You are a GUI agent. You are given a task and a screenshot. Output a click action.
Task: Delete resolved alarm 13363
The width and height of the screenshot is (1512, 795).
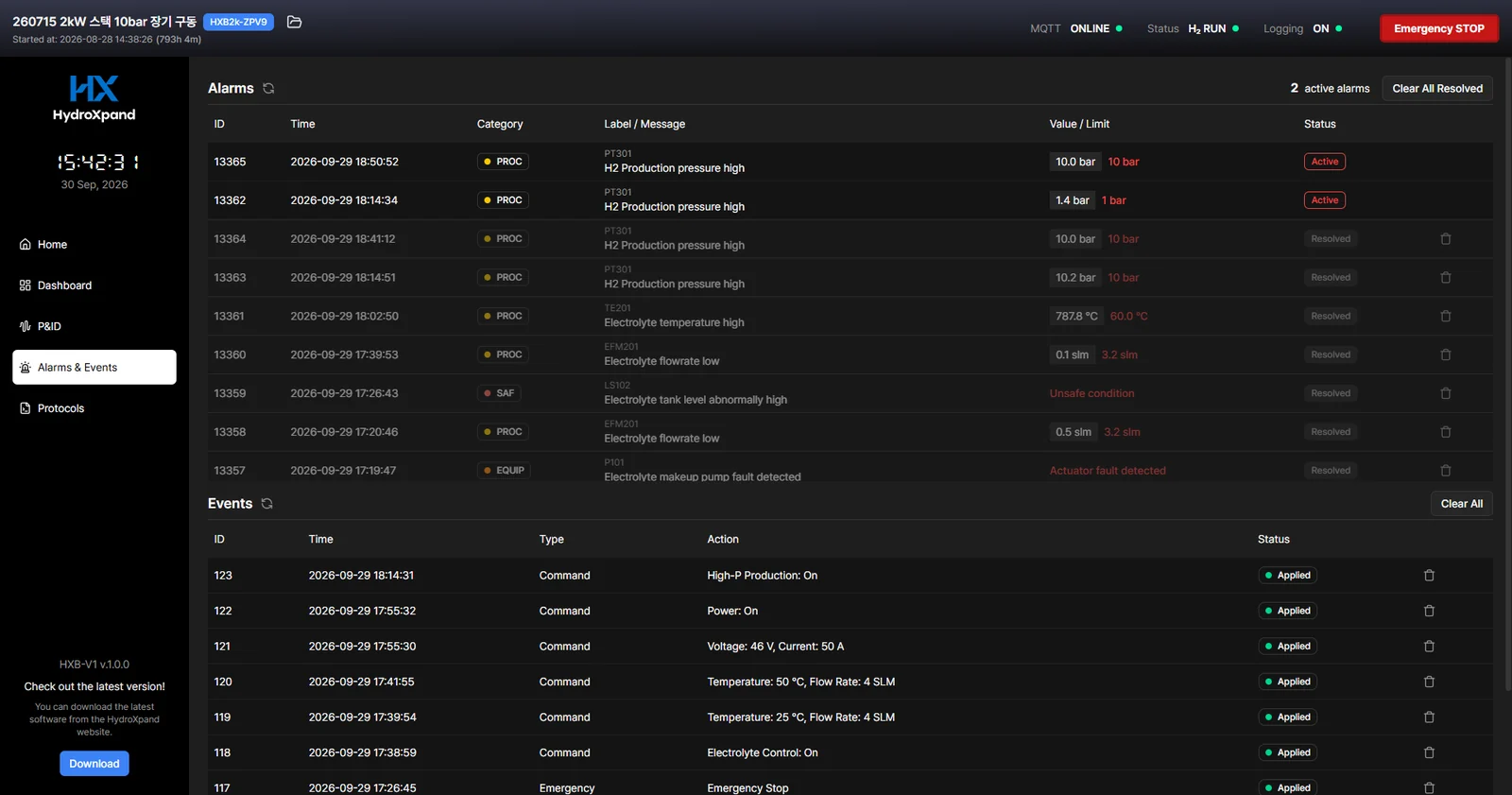pos(1445,278)
